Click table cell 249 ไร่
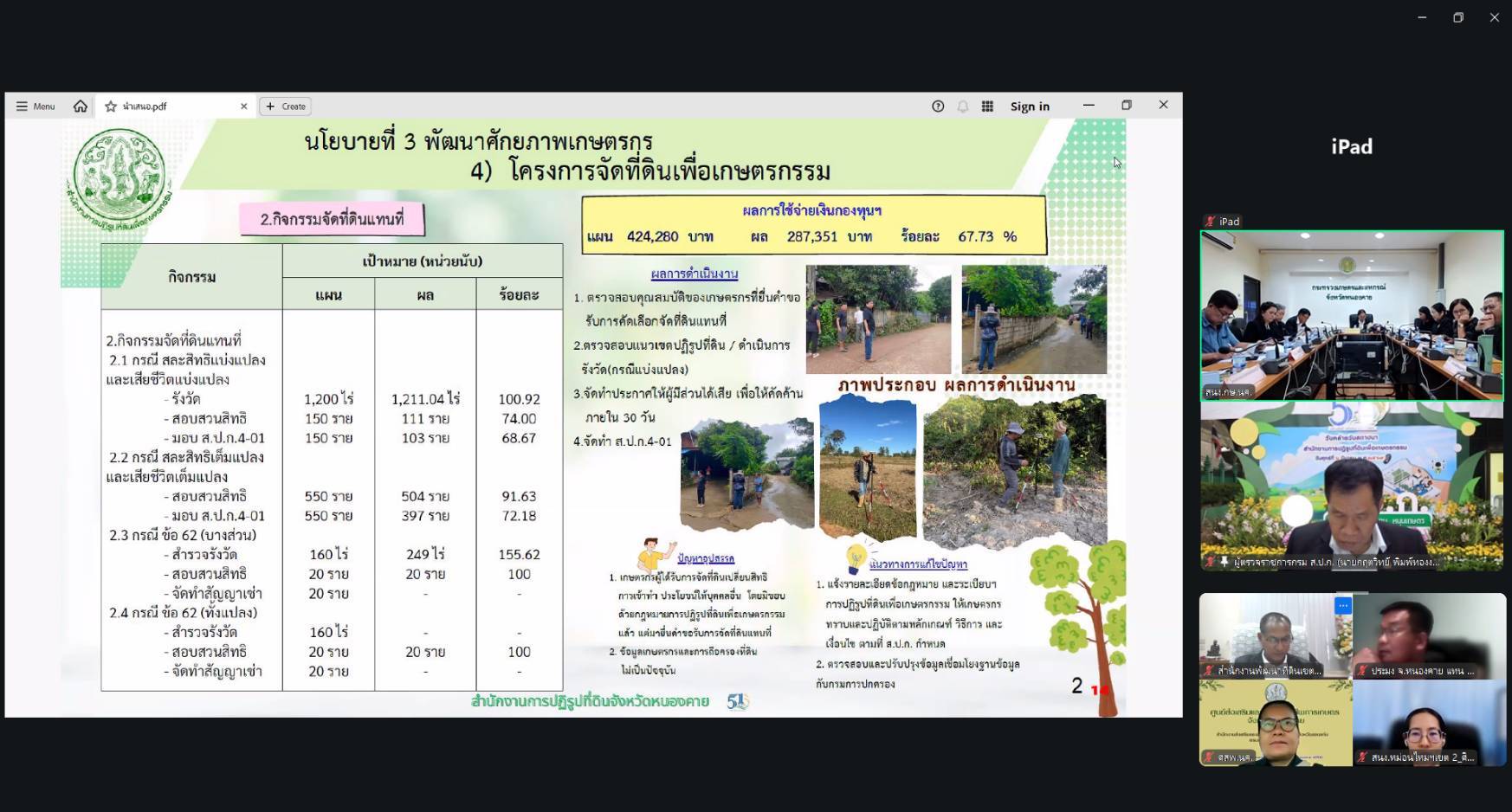This screenshot has height=812, width=1512. (x=425, y=554)
